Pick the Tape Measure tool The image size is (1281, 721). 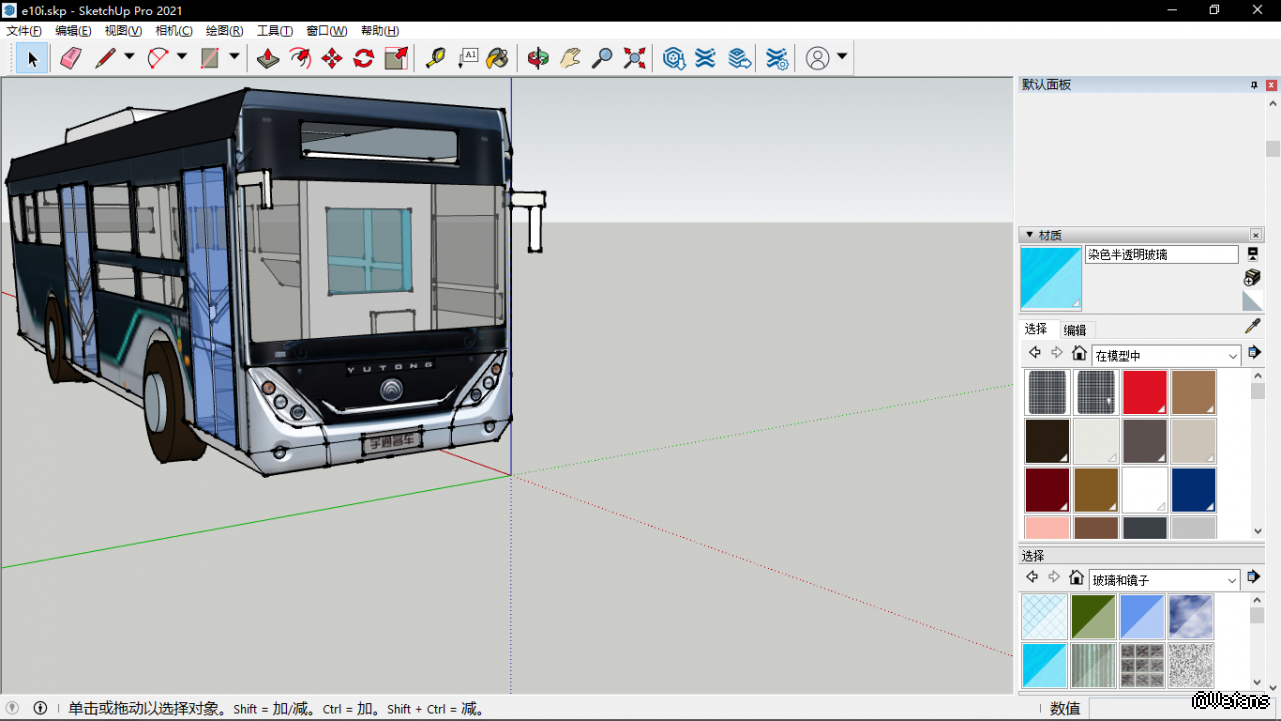pos(435,58)
